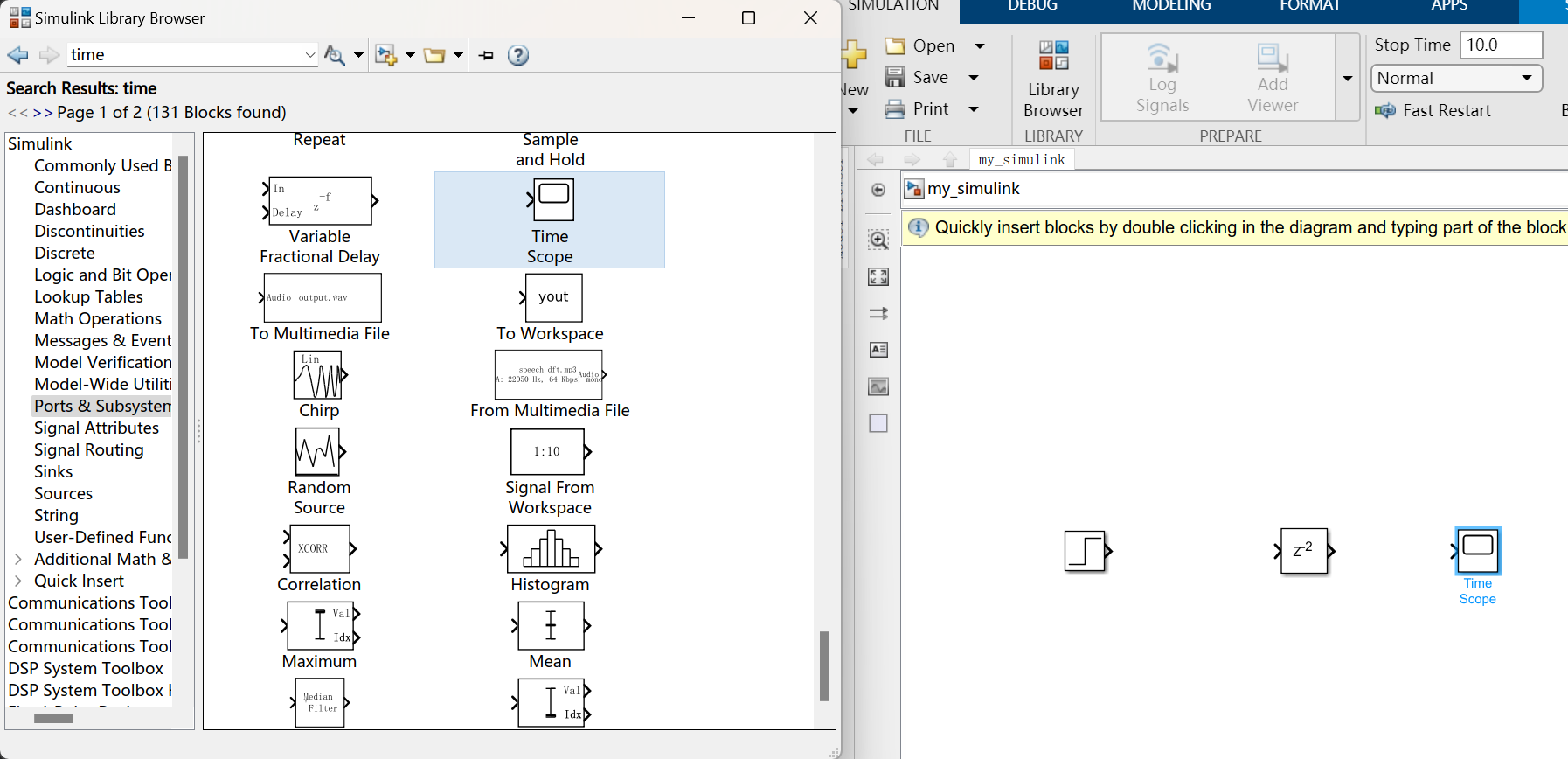Viewport: 1568px width, 759px height.
Task: Expand Quick Insert tree node
Action: tap(18, 581)
